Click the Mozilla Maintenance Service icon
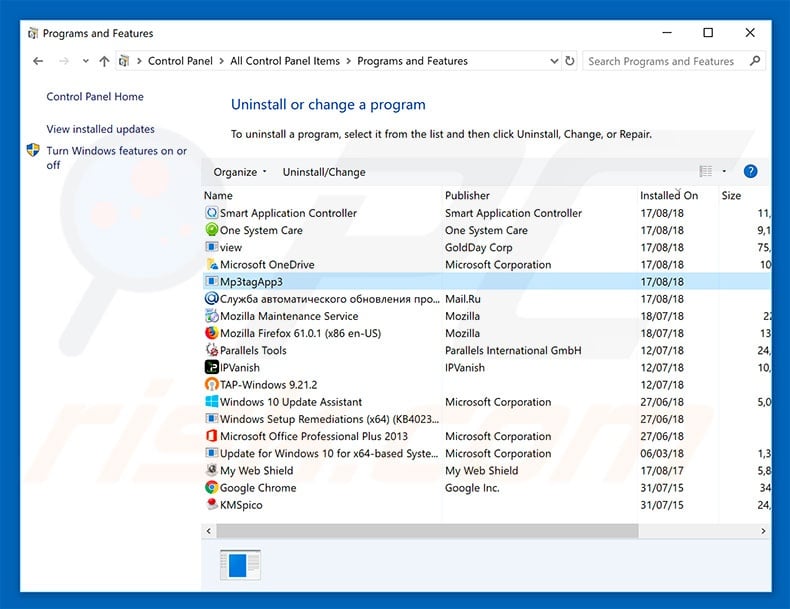 click(212, 316)
